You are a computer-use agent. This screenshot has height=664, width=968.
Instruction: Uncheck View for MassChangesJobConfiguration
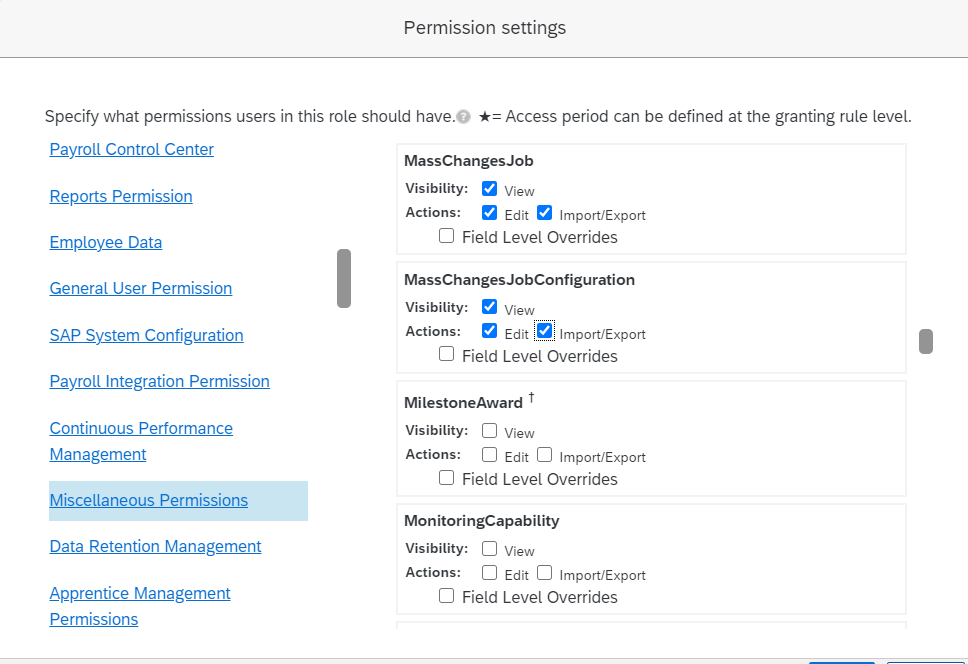point(490,307)
